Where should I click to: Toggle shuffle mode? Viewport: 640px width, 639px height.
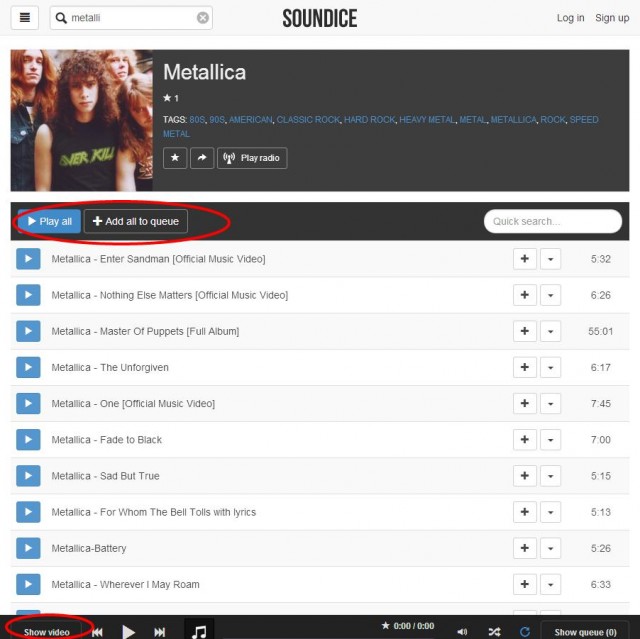point(494,632)
